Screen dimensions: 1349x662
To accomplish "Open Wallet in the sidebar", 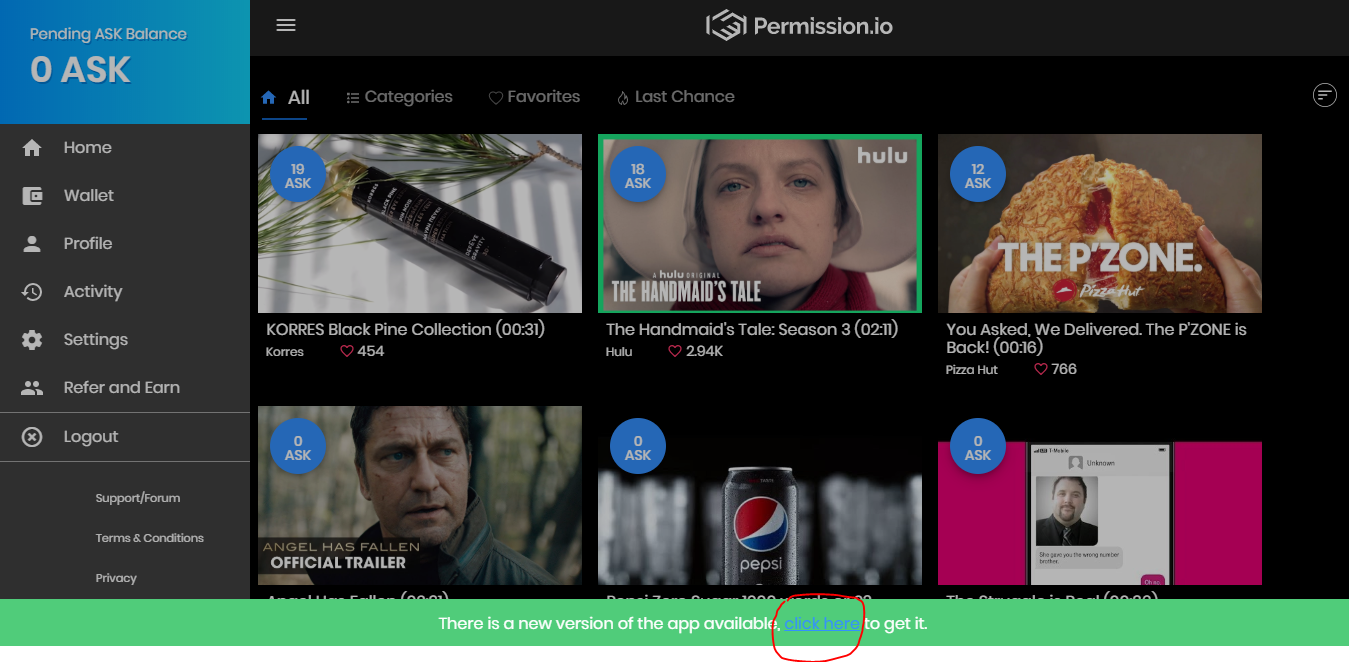I will point(125,196).
